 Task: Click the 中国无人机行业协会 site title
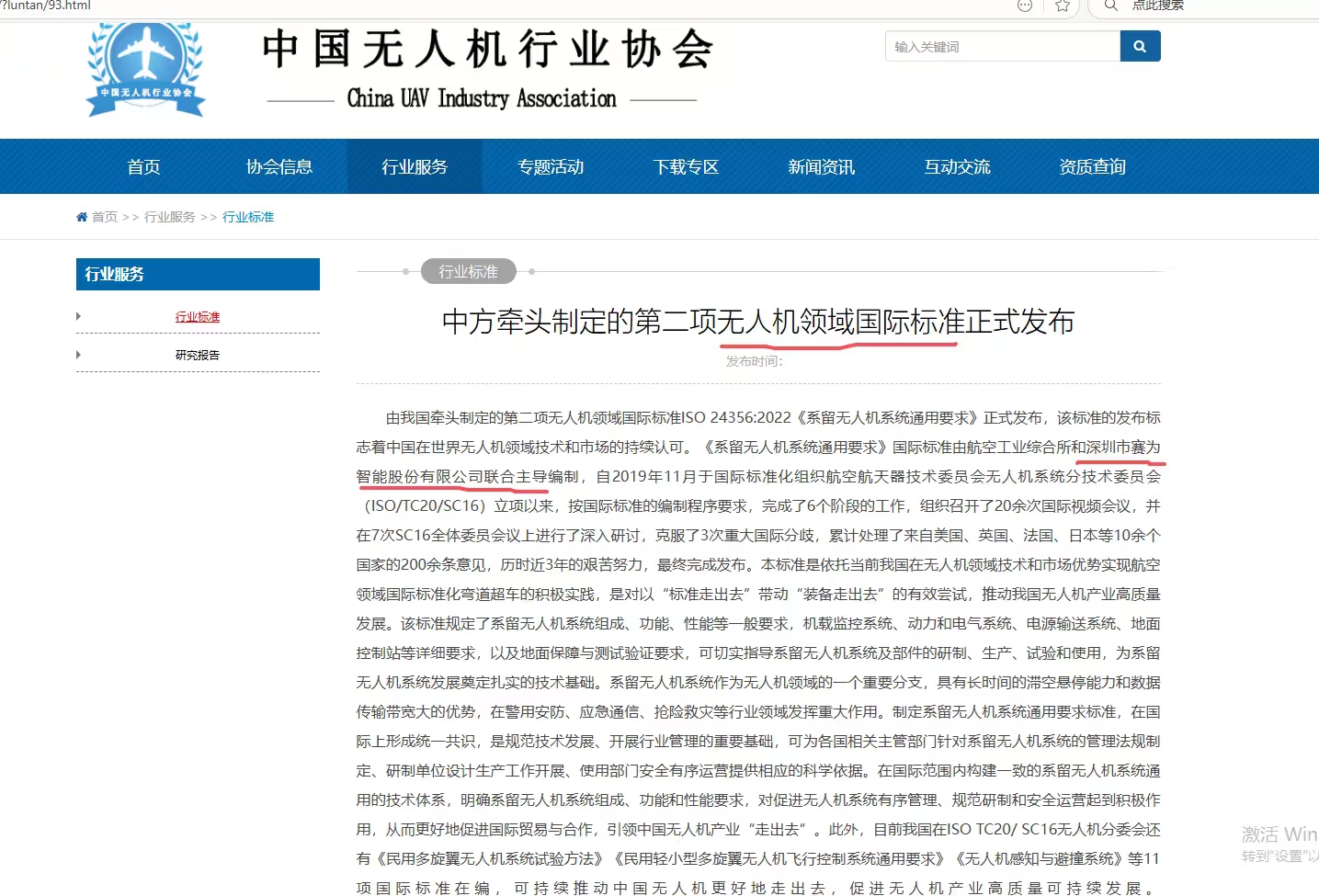tap(488, 50)
